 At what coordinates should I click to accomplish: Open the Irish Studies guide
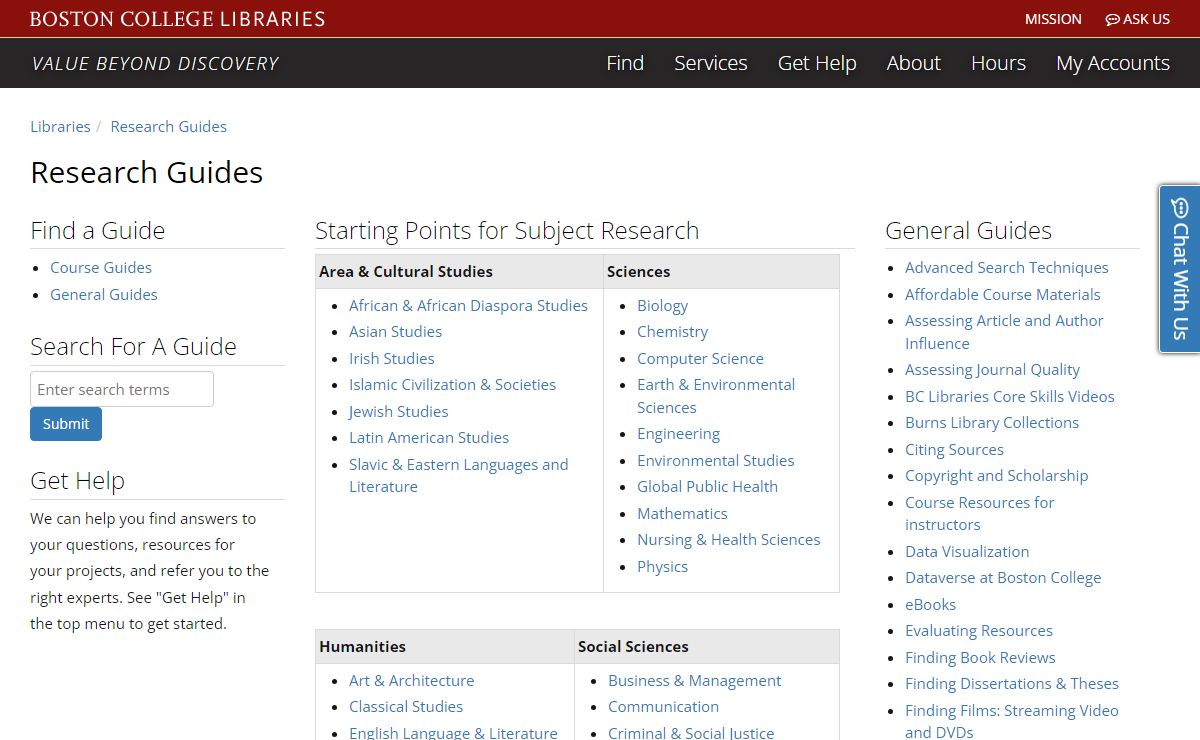coord(392,358)
